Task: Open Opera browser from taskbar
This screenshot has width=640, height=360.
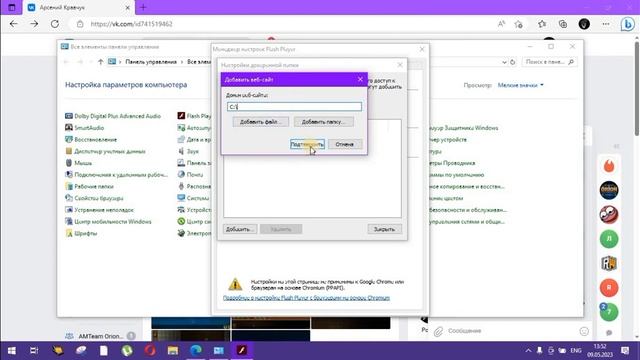Action: point(150,351)
